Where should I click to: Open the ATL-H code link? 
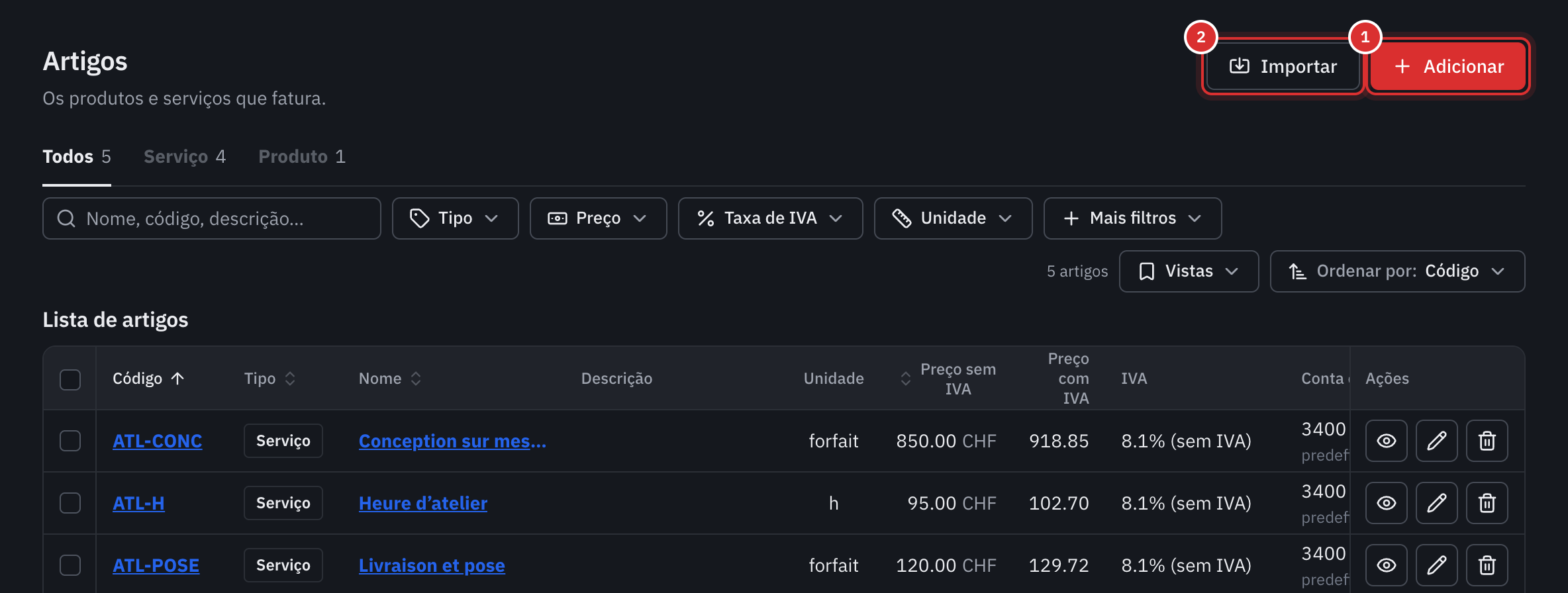point(138,503)
